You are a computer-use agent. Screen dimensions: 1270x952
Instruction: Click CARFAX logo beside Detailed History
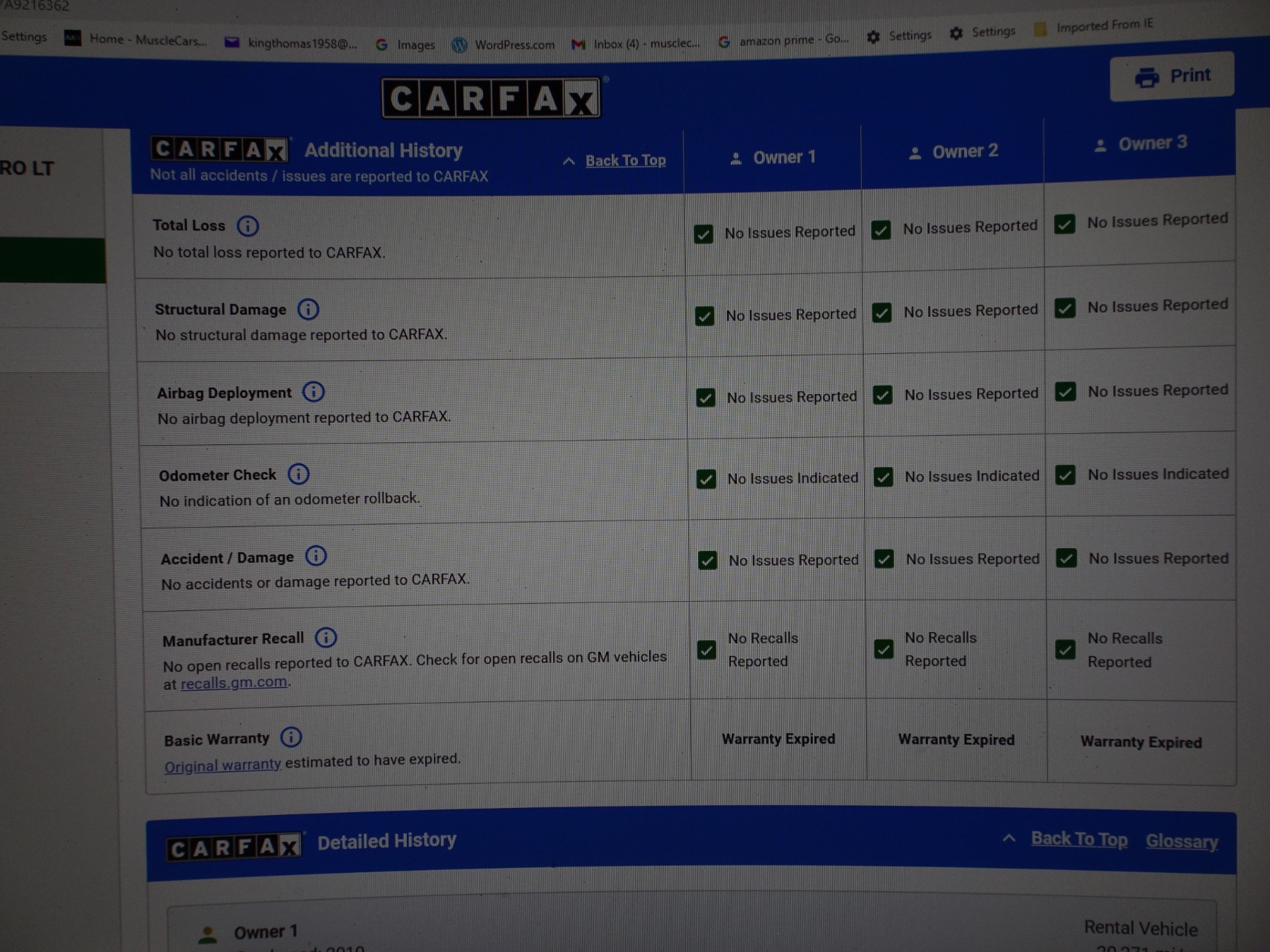click(234, 847)
